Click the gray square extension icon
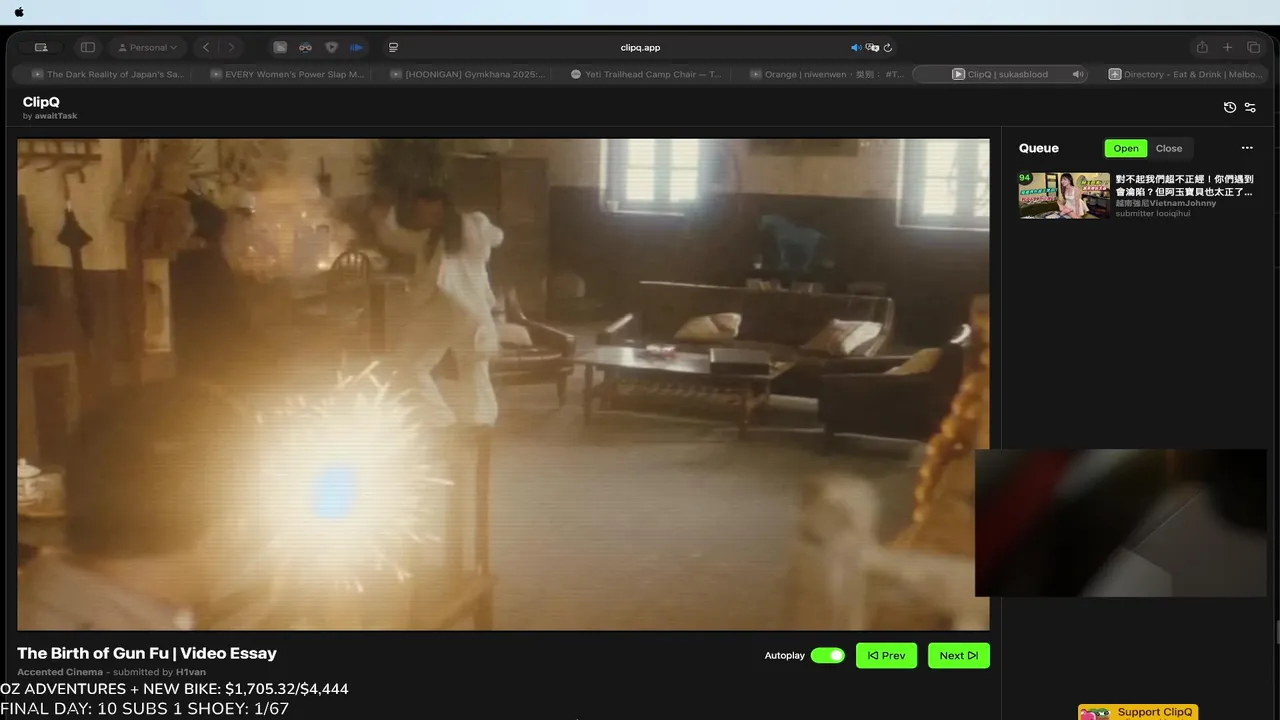Image resolution: width=1280 pixels, height=720 pixels. [x=280, y=47]
